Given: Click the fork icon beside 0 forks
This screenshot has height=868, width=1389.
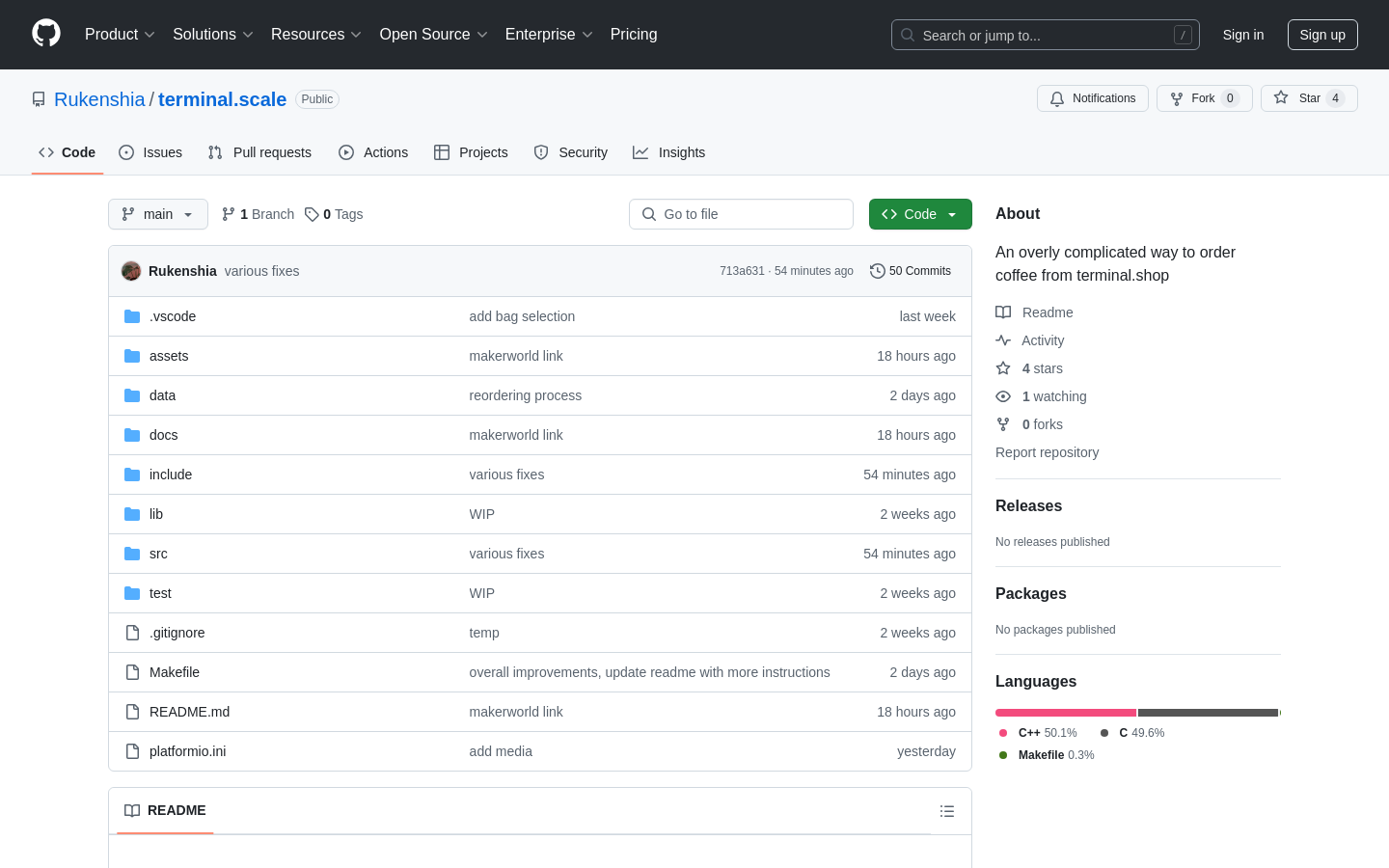Looking at the screenshot, I should [x=1003, y=424].
